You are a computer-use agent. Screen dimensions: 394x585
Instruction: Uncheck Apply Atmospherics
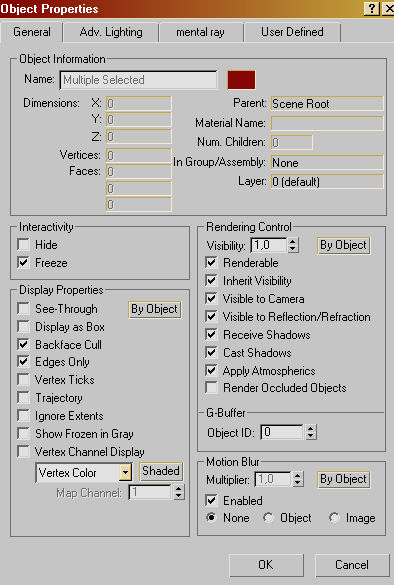211,370
